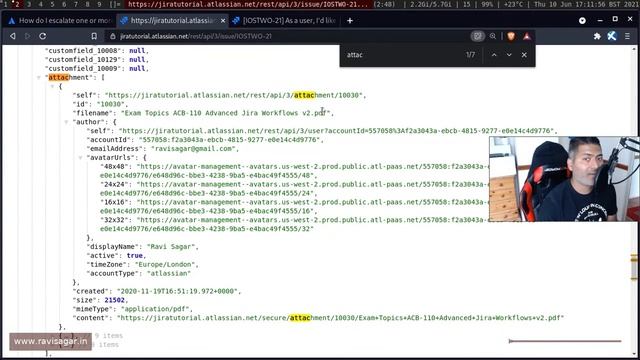
Task: Close the find-in-page bar
Action: (524, 55)
